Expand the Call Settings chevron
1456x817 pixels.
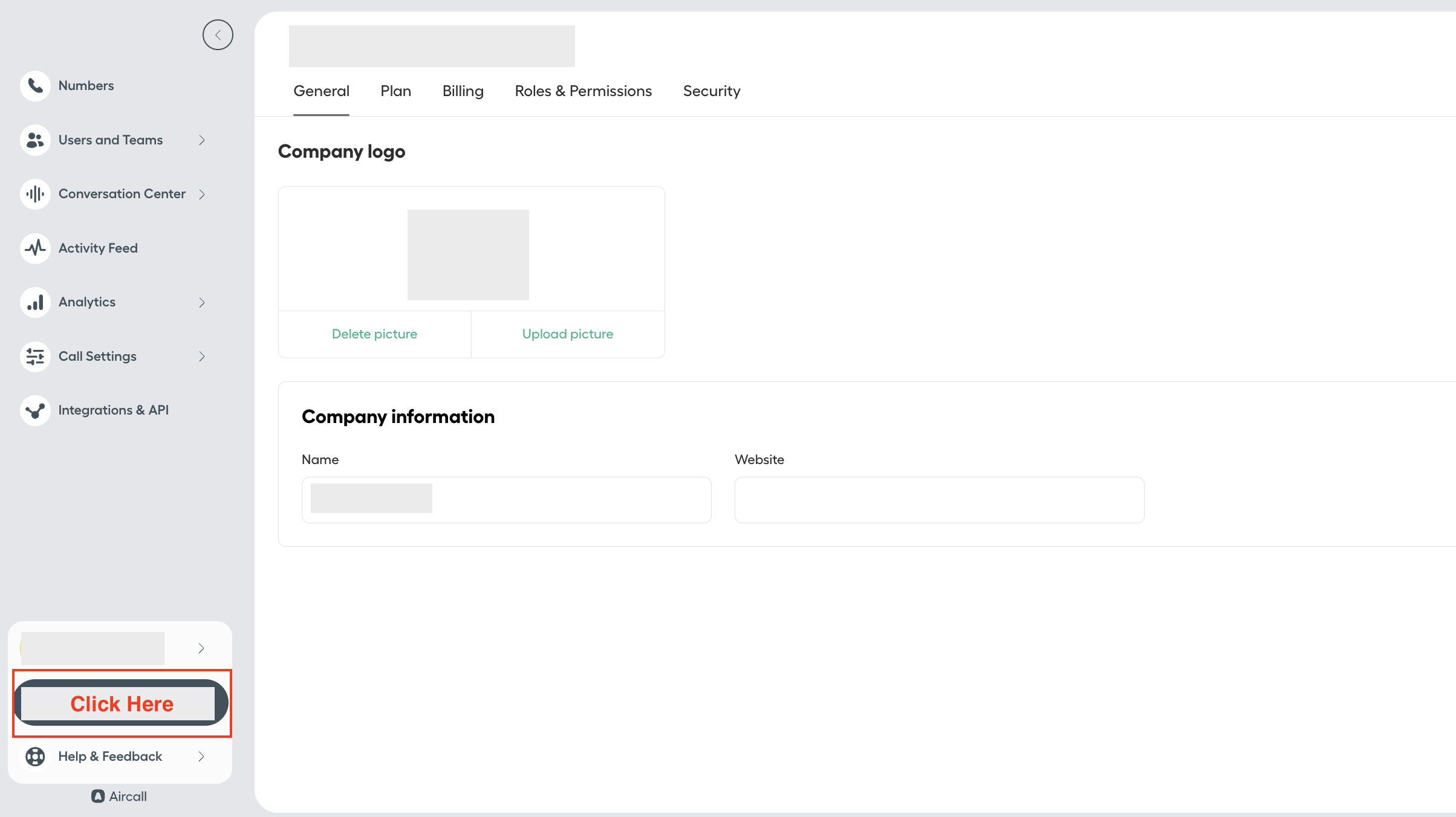pos(202,357)
